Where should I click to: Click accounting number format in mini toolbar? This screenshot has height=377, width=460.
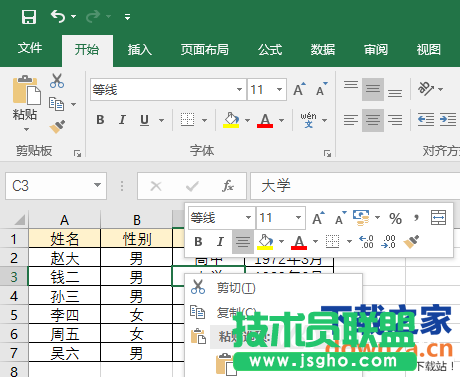pyautogui.click(x=361, y=218)
